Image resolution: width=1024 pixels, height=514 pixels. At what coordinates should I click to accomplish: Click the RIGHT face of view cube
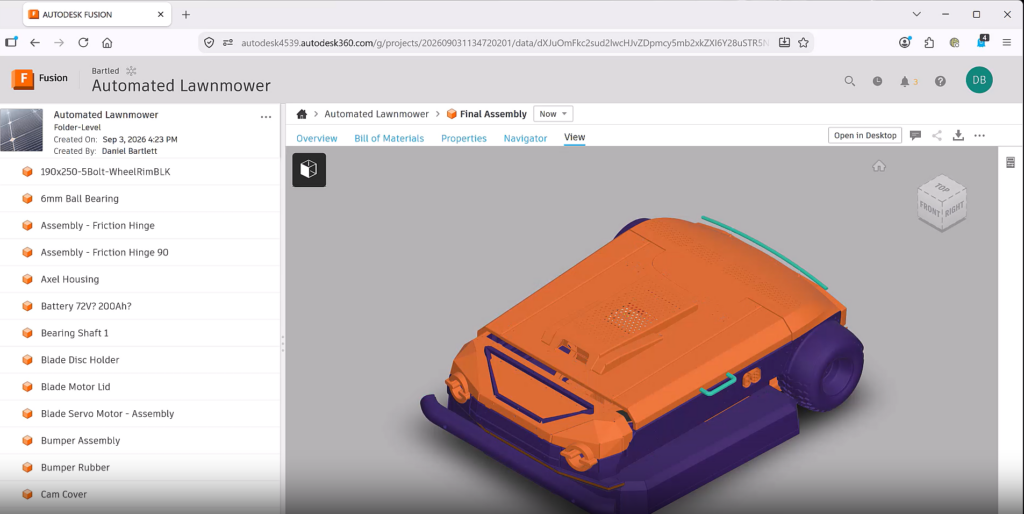tap(954, 209)
